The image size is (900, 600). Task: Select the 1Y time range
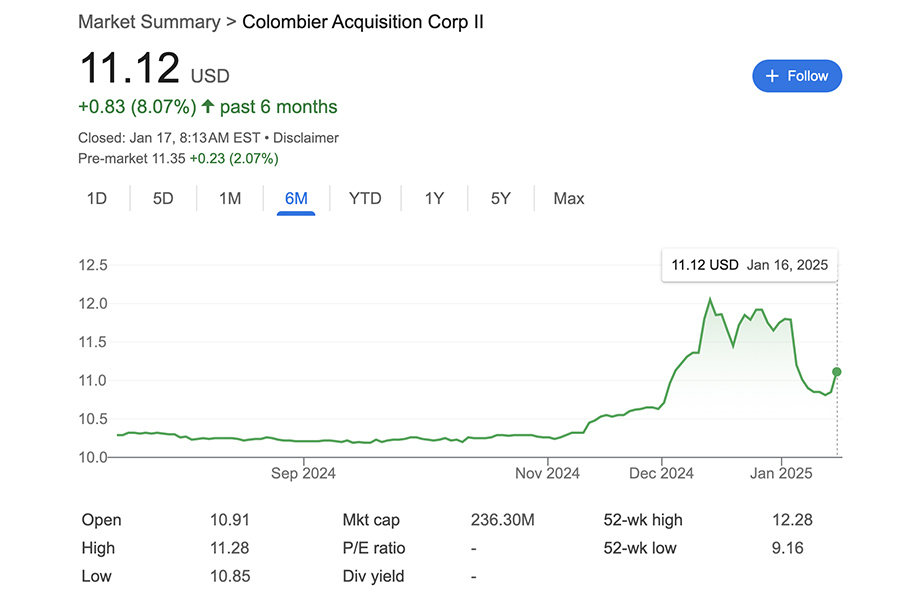click(434, 198)
